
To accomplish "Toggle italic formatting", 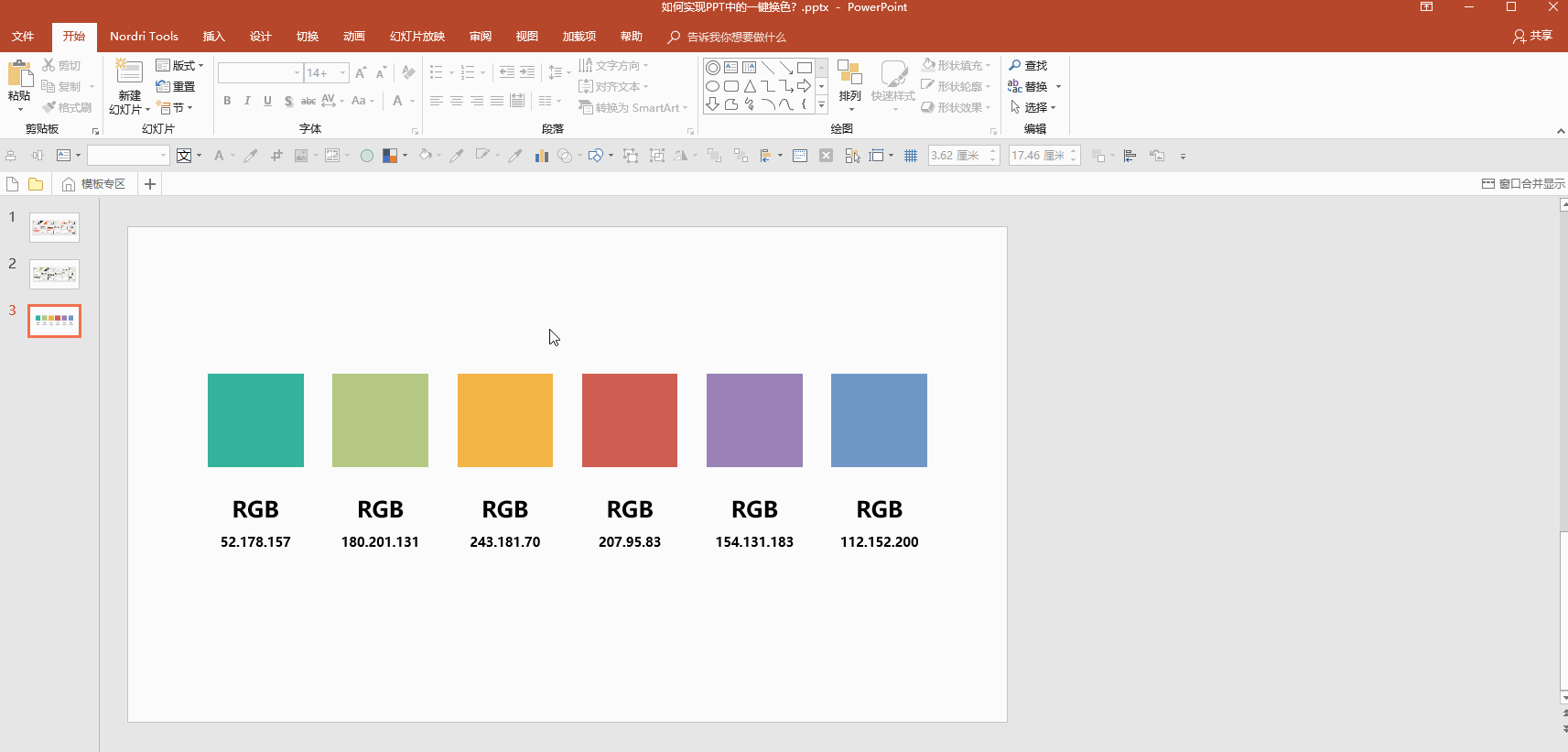I will coord(247,101).
